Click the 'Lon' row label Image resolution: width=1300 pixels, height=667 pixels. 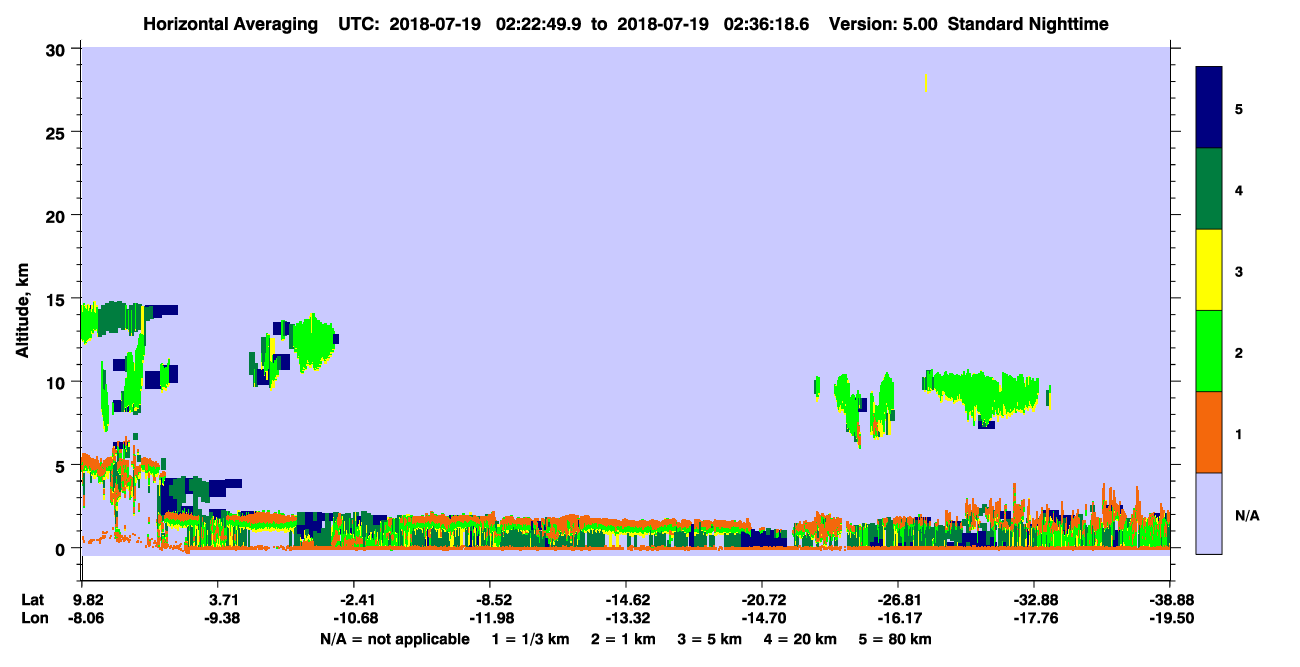pos(33,618)
